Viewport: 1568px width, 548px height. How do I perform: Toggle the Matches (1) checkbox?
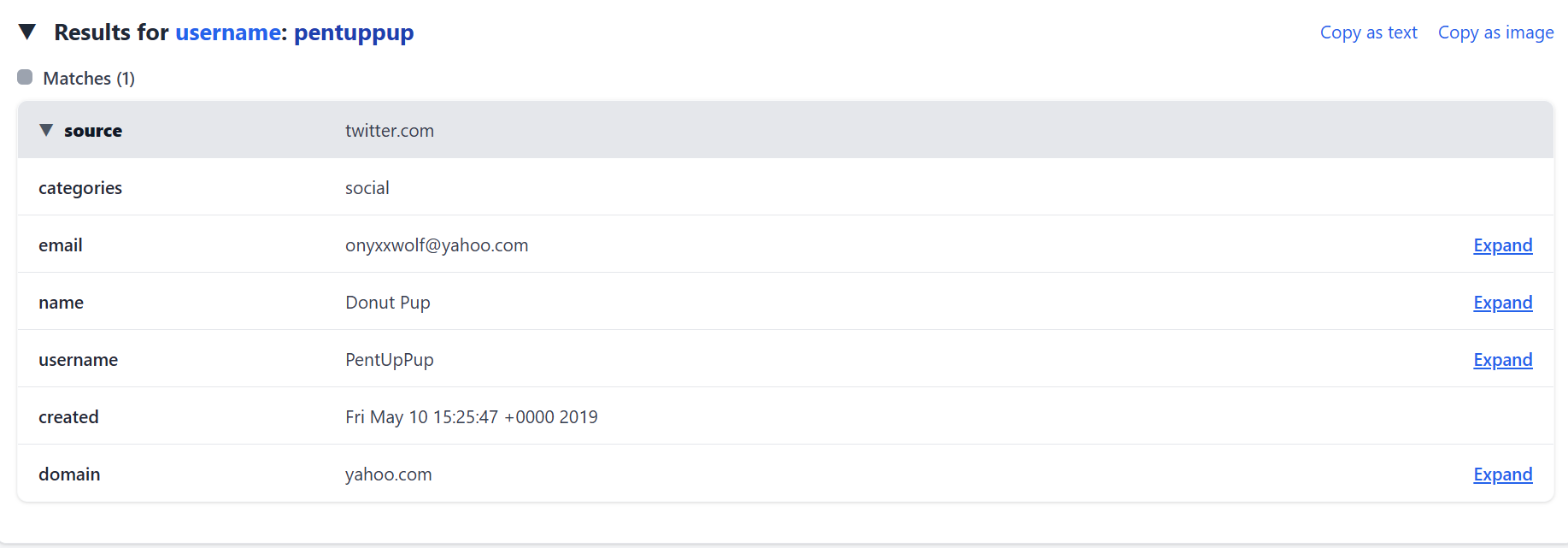point(25,78)
